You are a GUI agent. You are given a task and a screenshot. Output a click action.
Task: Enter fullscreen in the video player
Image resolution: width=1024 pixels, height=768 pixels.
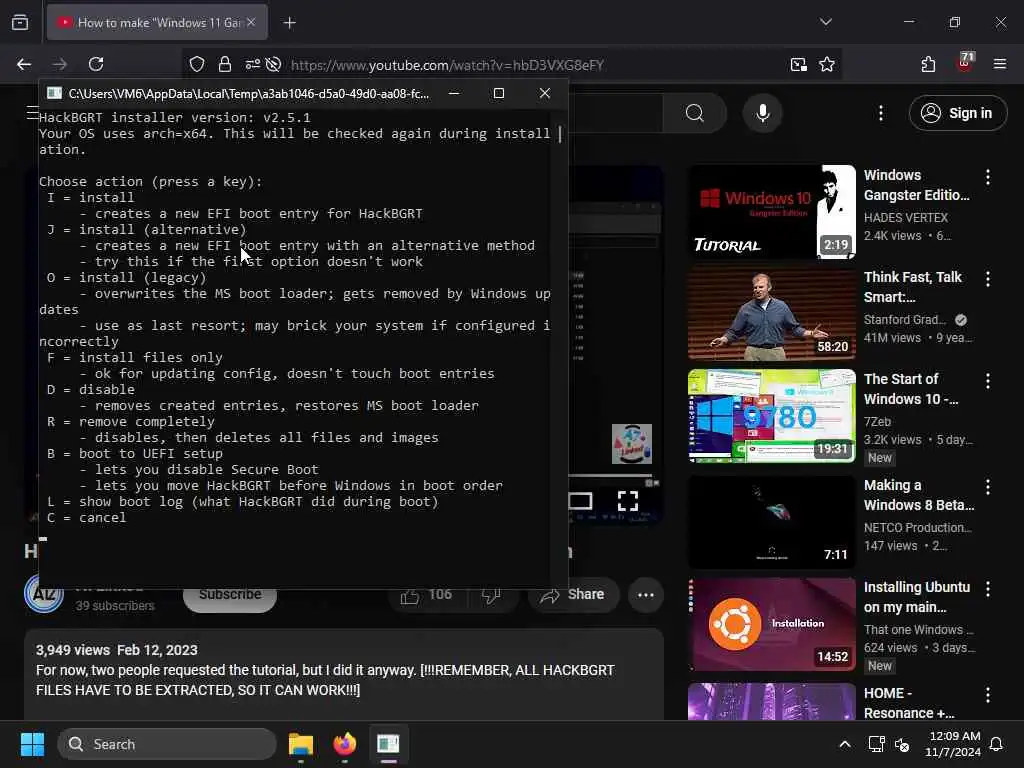[x=628, y=501]
